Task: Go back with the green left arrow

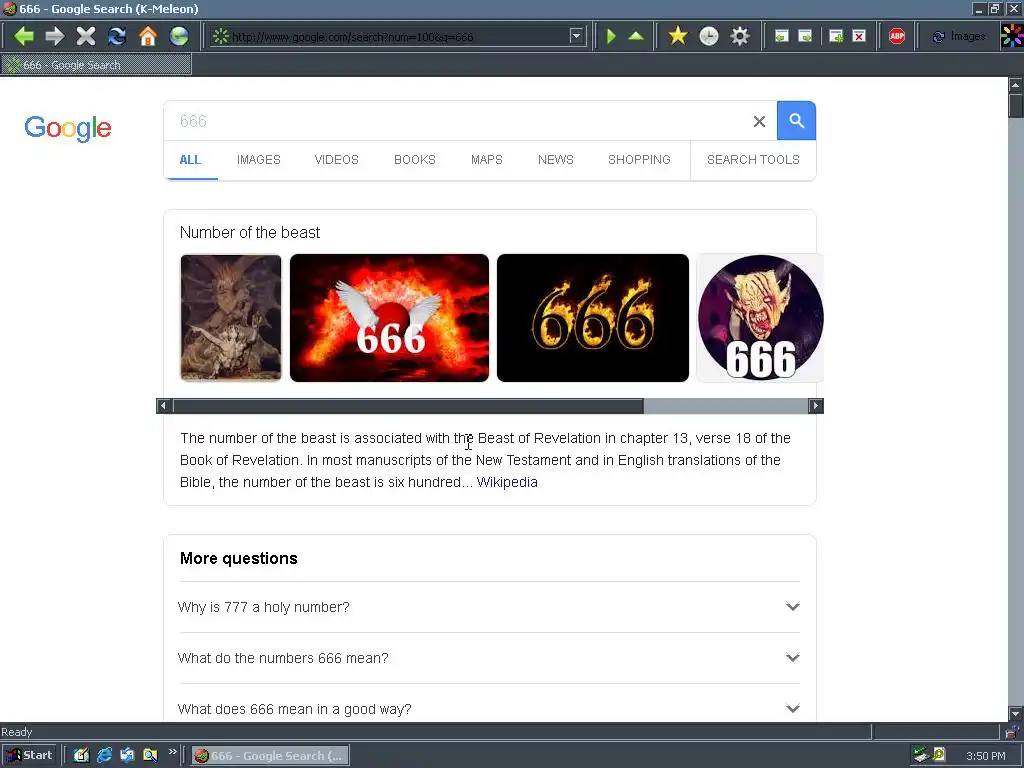Action: coord(24,36)
